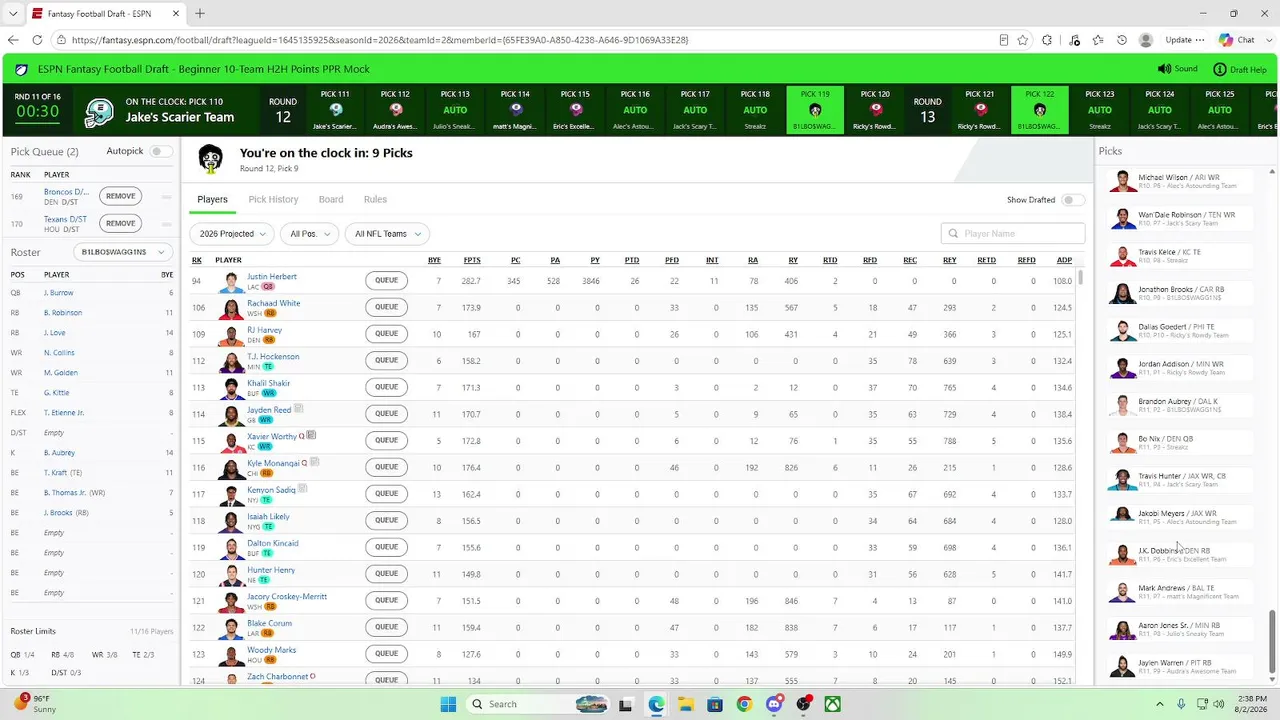Sort players by the FPTS column header
Screen dimensions: 1280x720
click(472, 260)
